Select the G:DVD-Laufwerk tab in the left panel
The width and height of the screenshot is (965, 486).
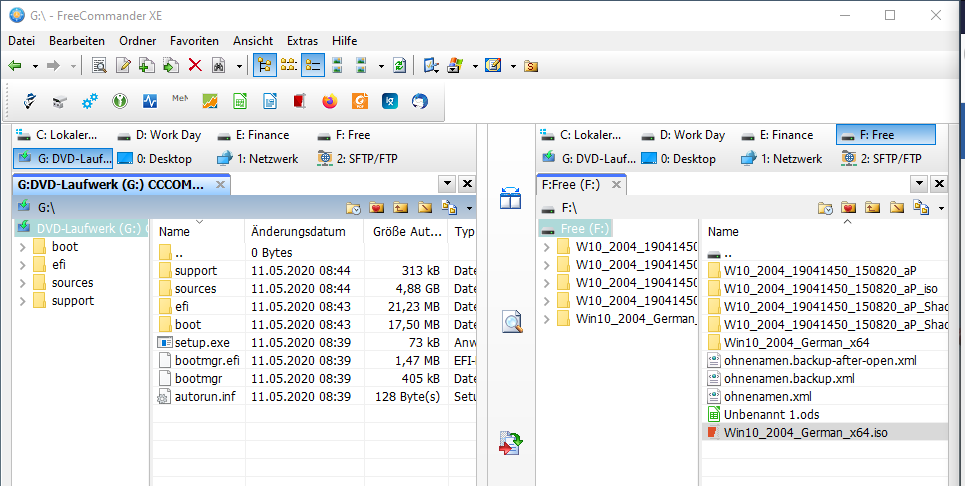click(x=122, y=185)
